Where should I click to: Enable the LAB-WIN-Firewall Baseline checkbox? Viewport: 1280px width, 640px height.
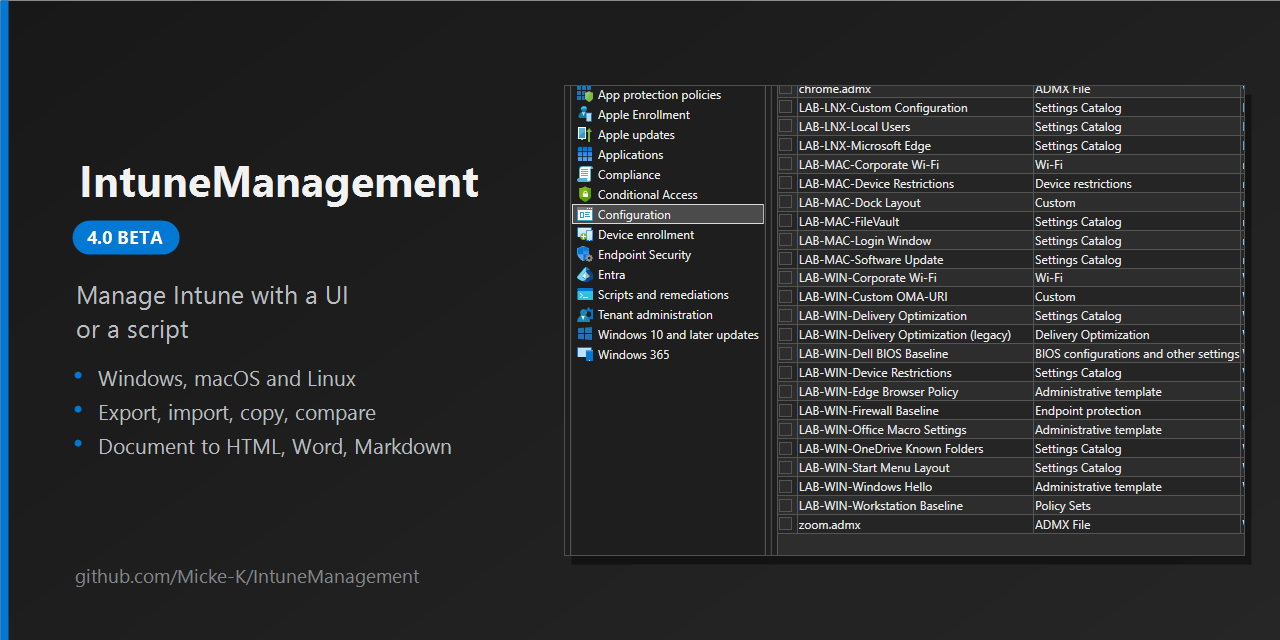[786, 410]
